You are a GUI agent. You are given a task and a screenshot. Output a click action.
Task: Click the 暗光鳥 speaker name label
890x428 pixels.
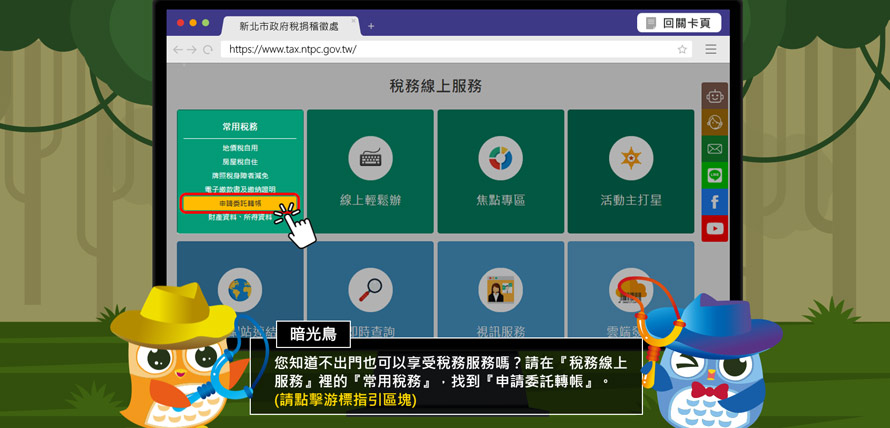tap(313, 334)
